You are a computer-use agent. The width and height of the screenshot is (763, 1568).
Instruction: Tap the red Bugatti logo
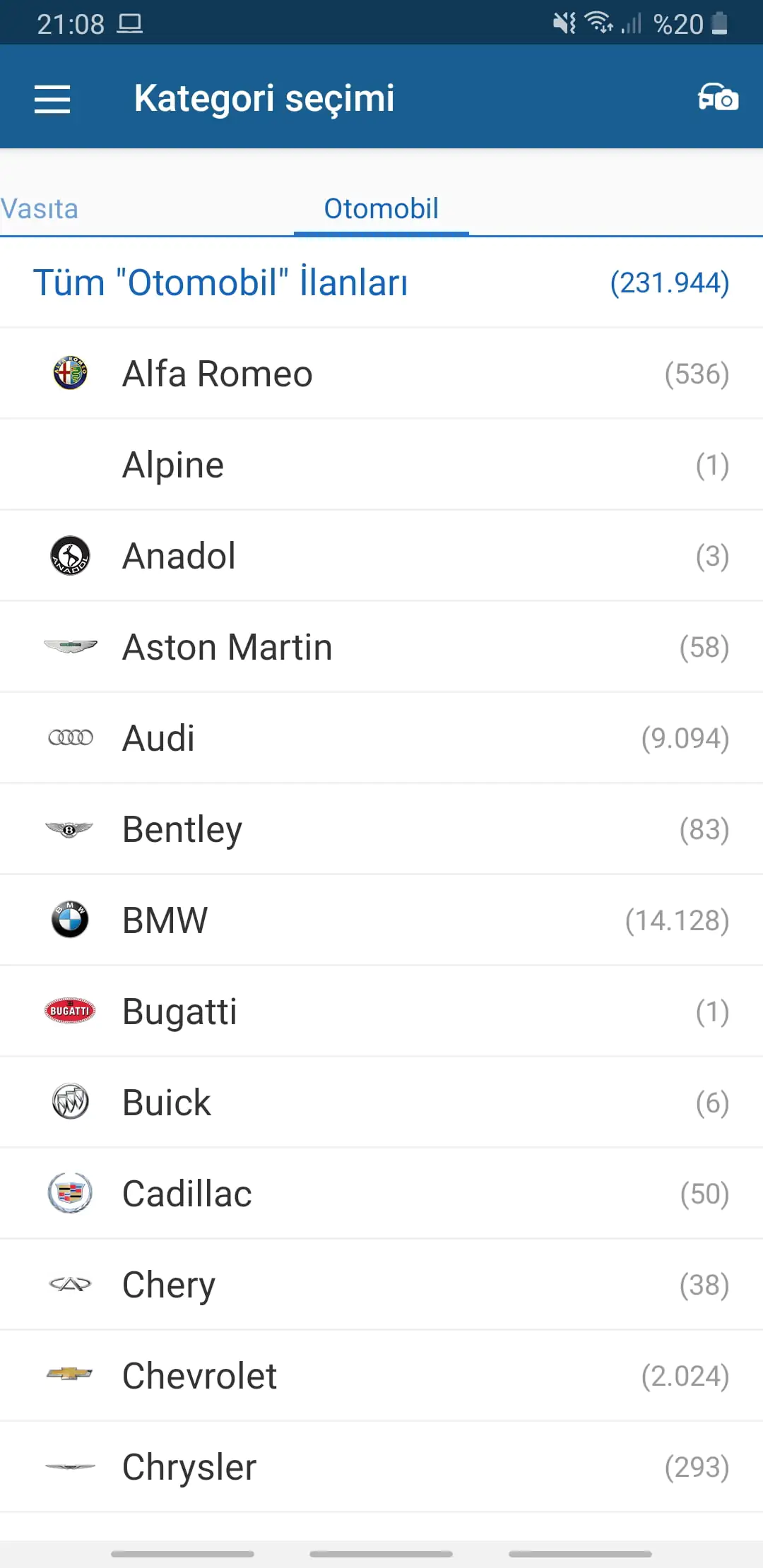click(x=70, y=1011)
